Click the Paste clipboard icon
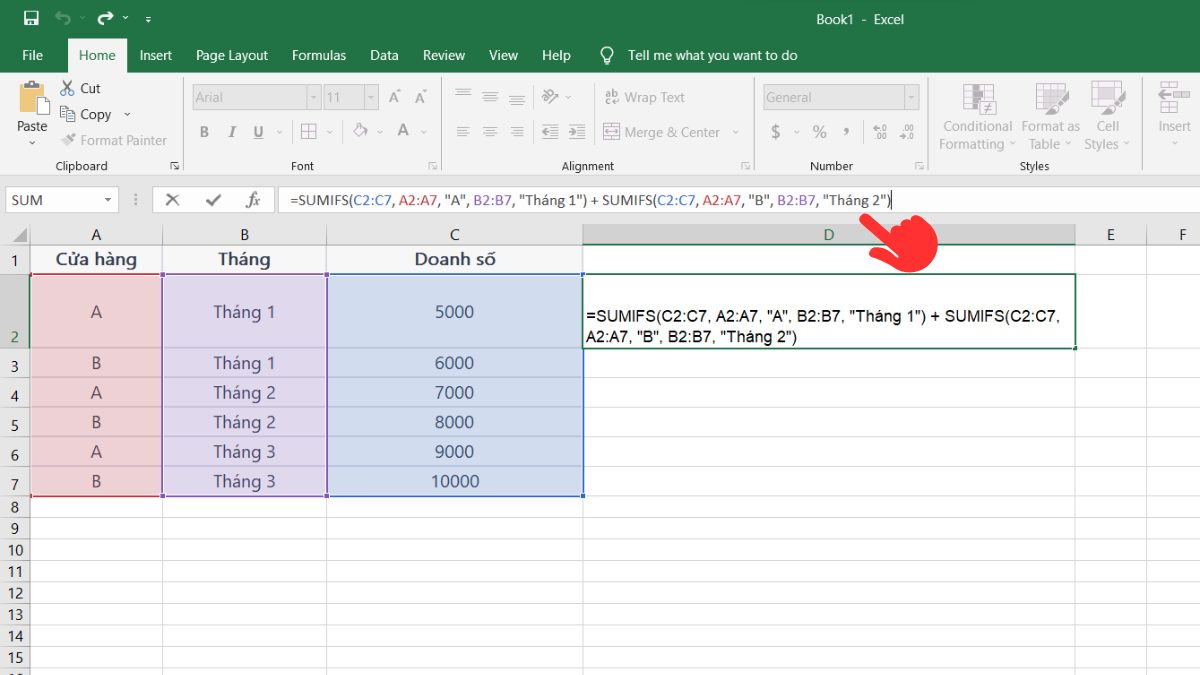This screenshot has height=675, width=1200. (x=32, y=100)
